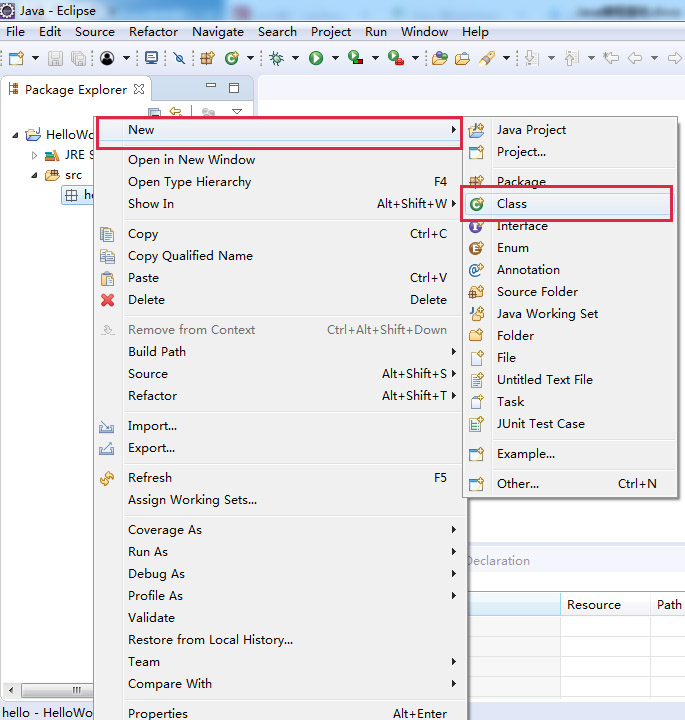Open Build Path submenu

tap(279, 352)
